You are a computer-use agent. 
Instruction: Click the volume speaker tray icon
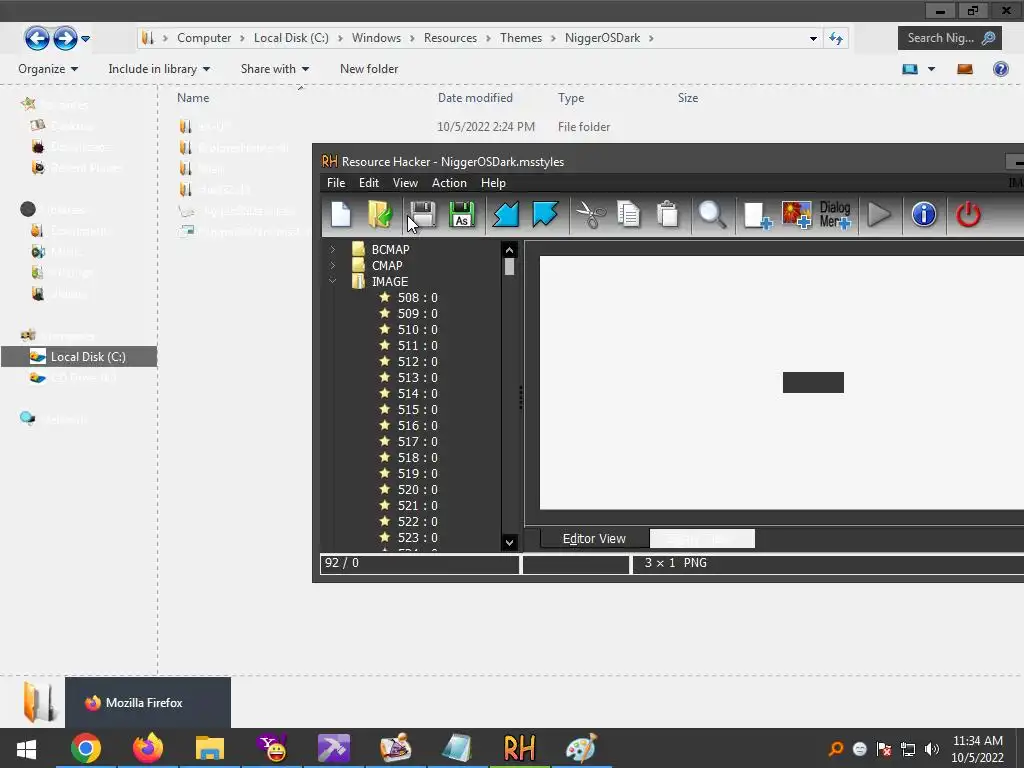pyautogui.click(x=932, y=749)
